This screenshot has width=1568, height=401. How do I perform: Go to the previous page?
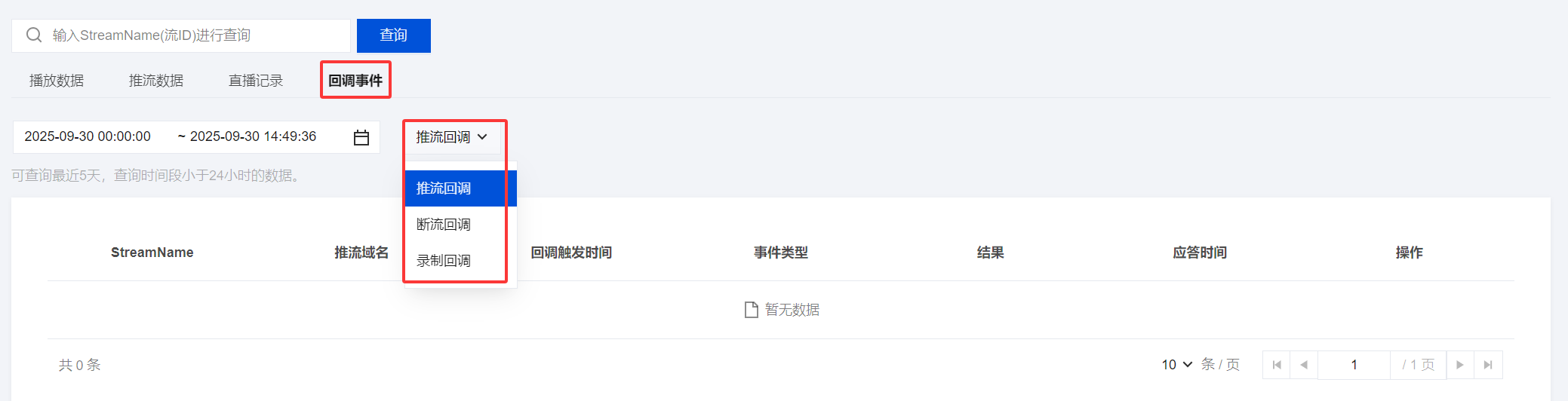pos(1304,365)
